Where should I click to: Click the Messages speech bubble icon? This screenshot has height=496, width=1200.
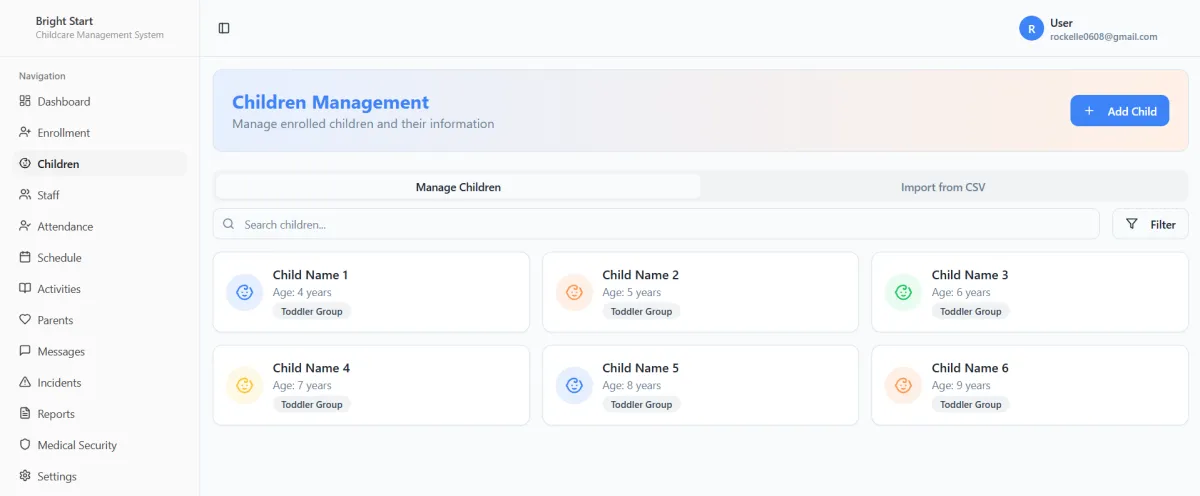(x=25, y=351)
